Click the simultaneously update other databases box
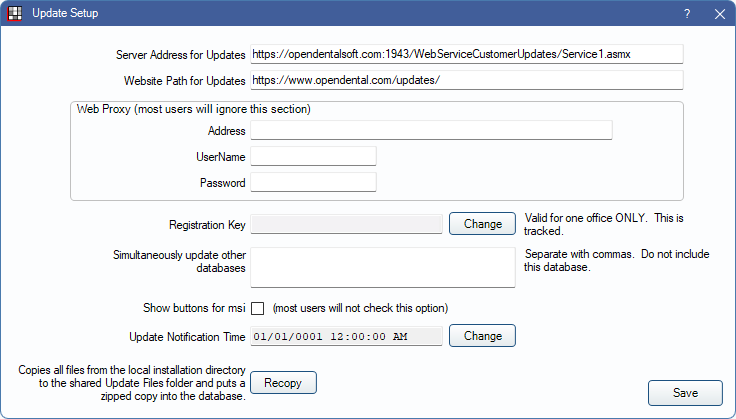Viewport: 736px width, 419px height. pos(382,267)
